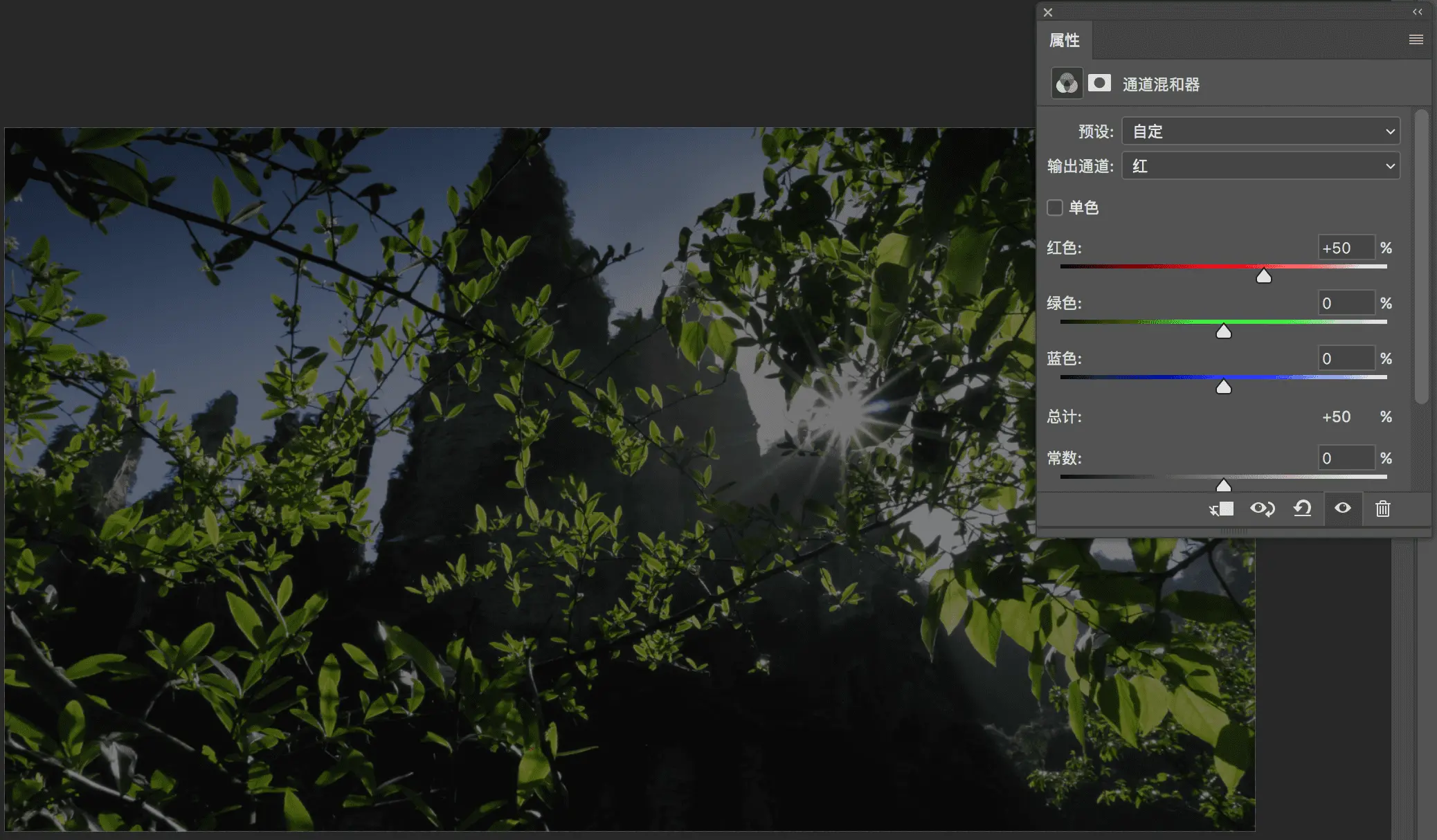Delete the adjustment layer with the trash icon
Screen dimensions: 1437x840
coord(1382,509)
